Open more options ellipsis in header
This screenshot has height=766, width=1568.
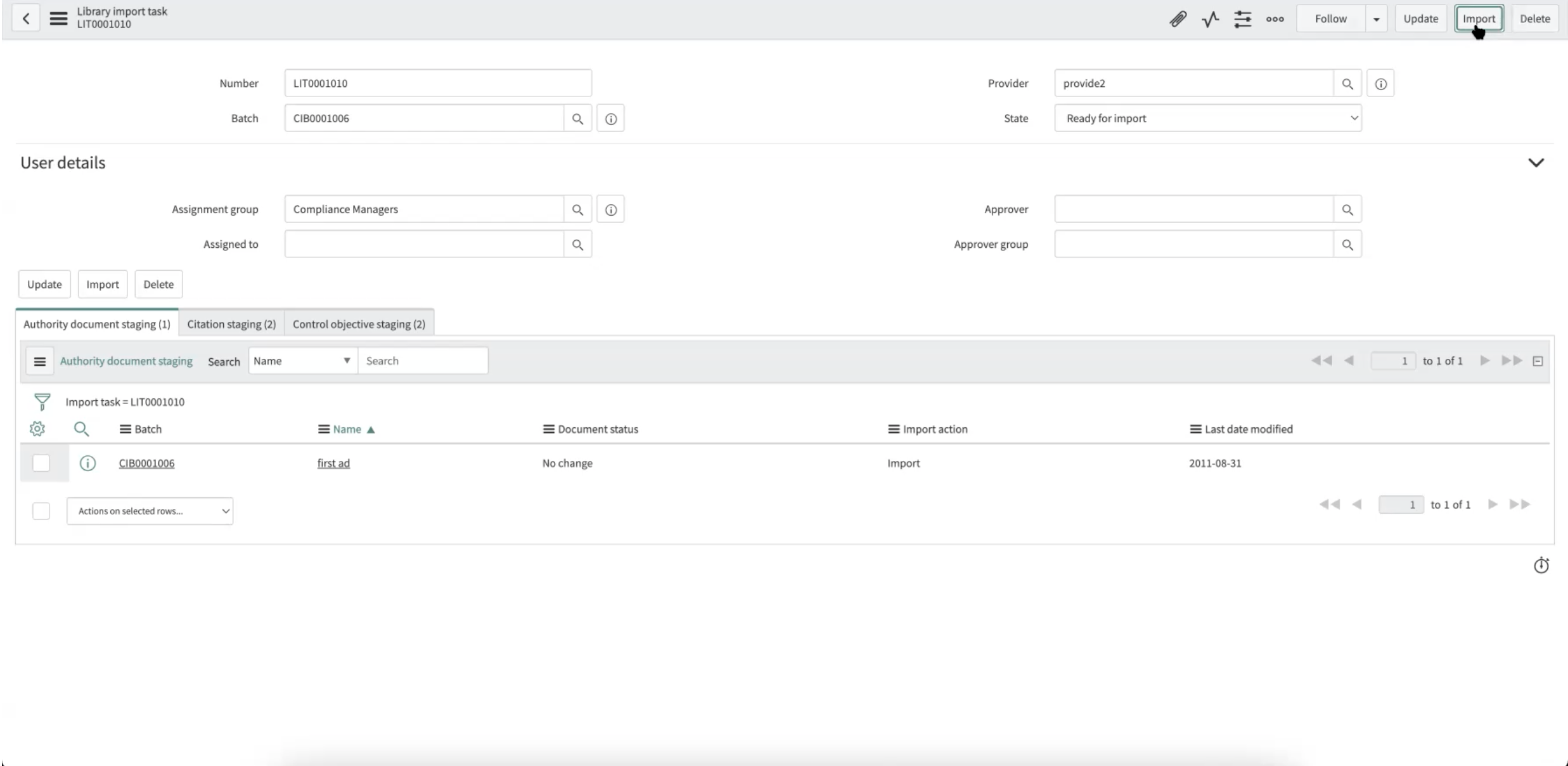1275,19
